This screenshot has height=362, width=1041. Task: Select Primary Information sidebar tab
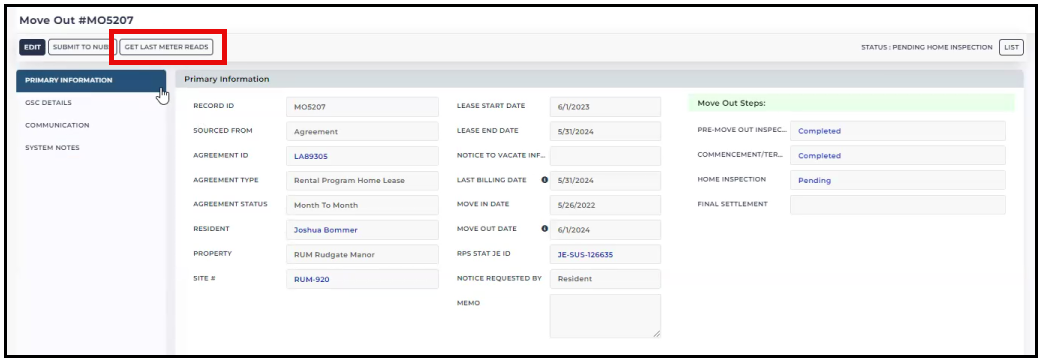click(x=91, y=80)
